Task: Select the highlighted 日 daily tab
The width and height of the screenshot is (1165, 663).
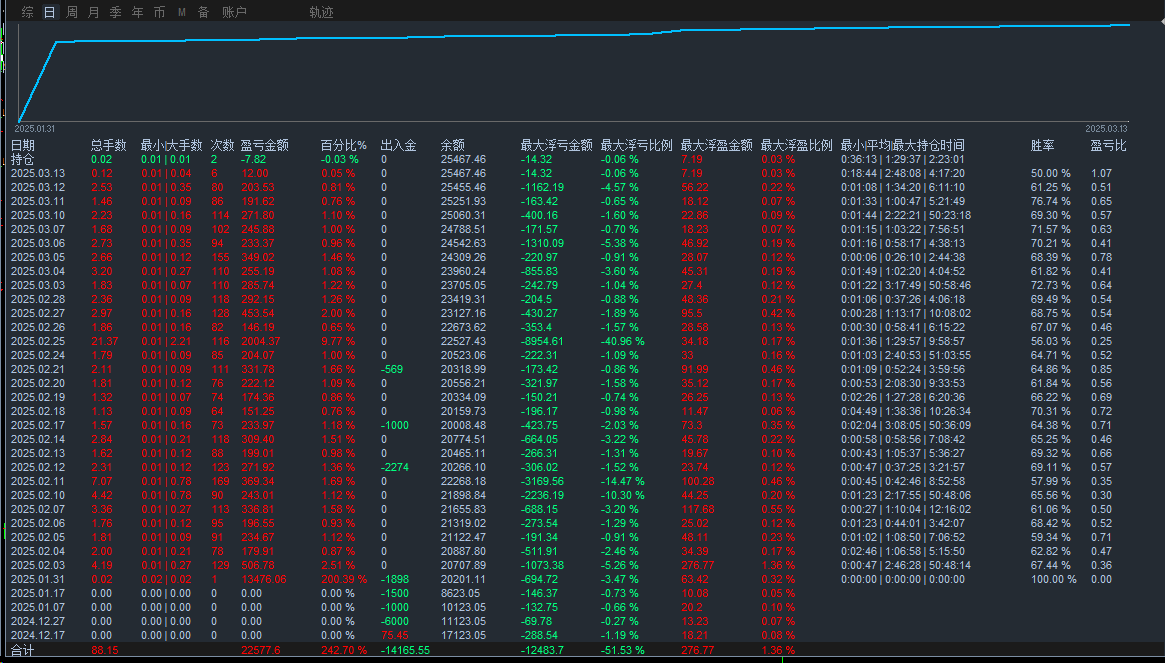Action: click(48, 12)
